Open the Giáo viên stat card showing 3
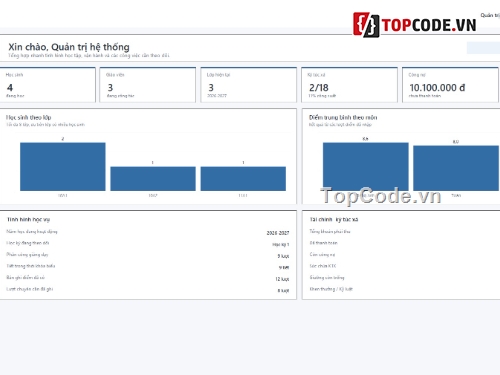 pos(148,85)
